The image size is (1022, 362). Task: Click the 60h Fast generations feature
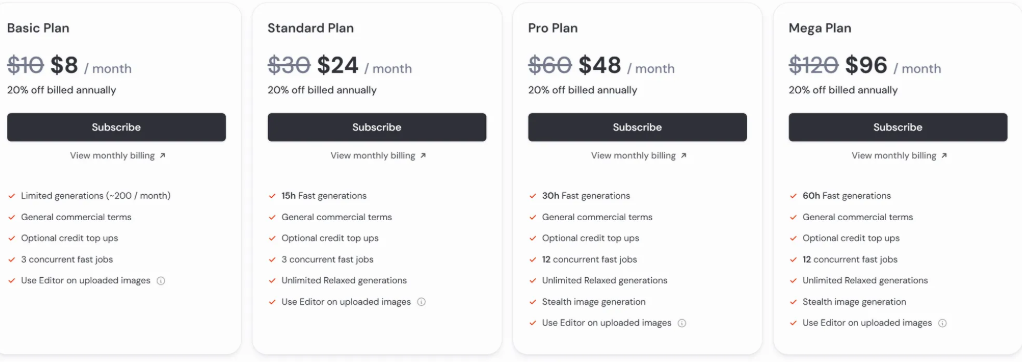[847, 196]
